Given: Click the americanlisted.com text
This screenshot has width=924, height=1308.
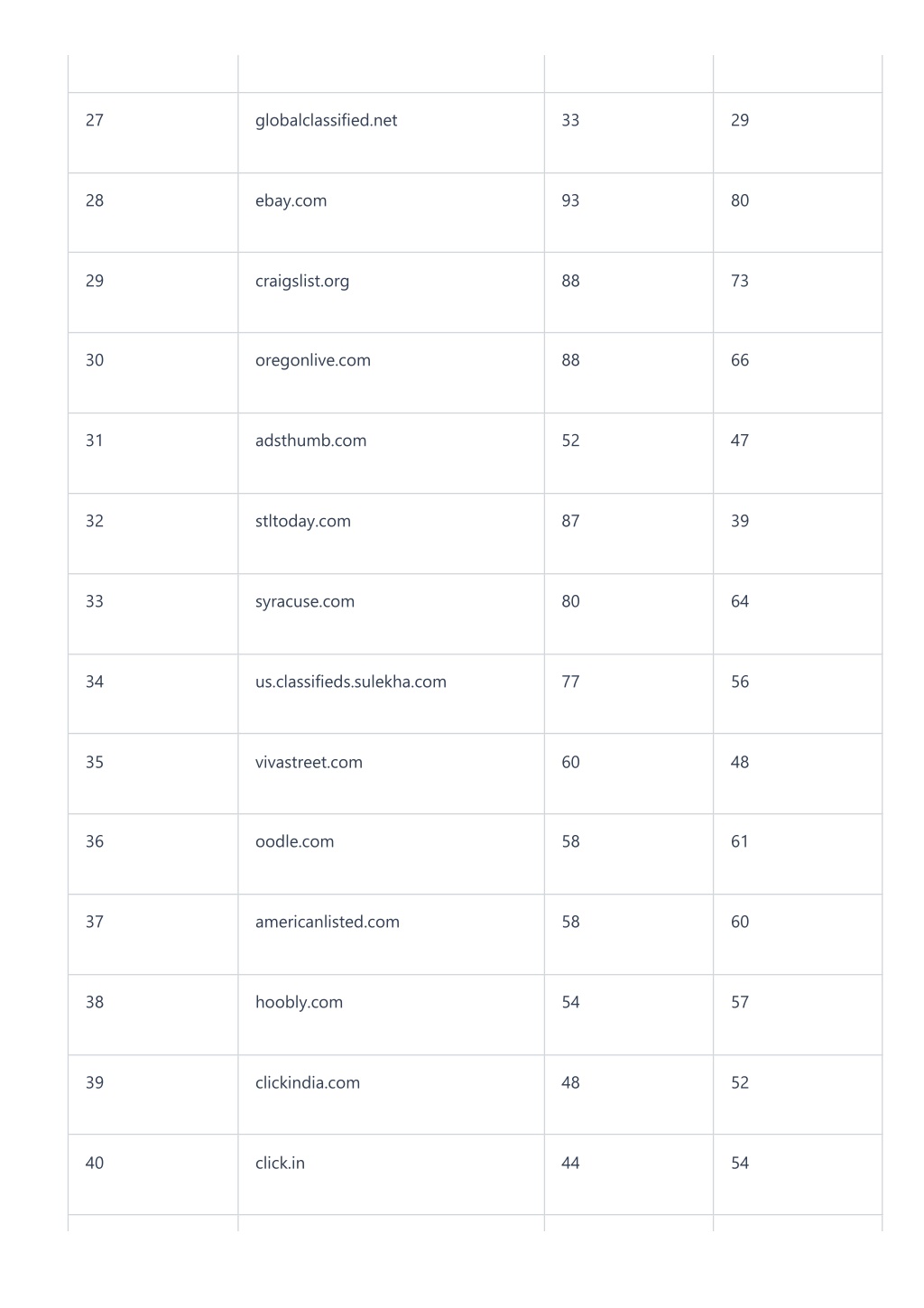Looking at the screenshot, I should click(327, 922).
